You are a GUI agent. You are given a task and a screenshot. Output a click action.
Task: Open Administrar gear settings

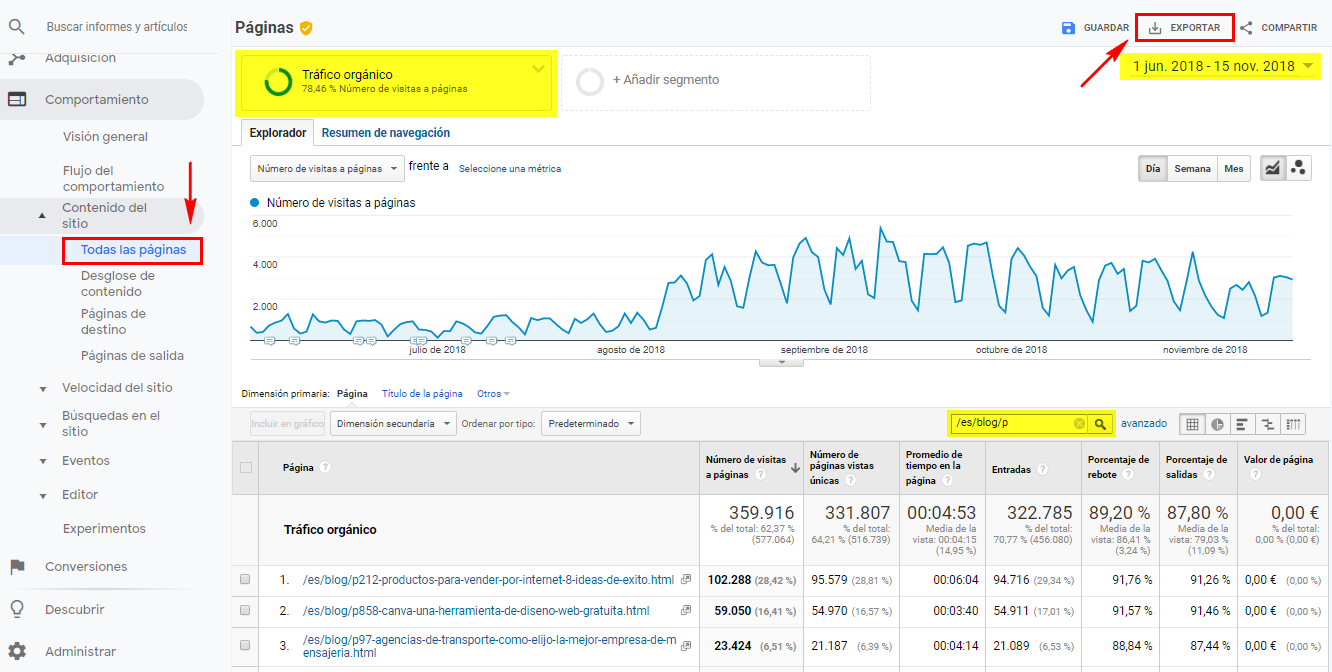(x=17, y=651)
